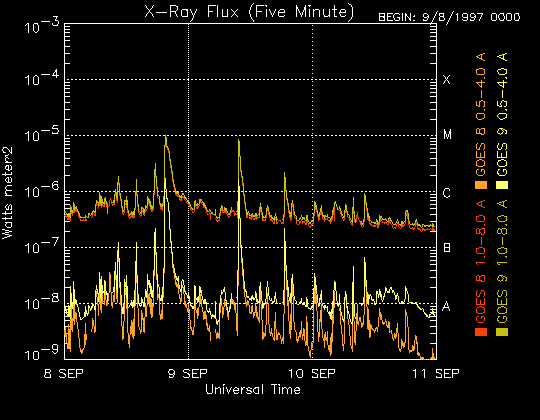Viewport: 540px width, 420px height.
Task: Click the 11 SEP date tick label
Action: pyautogui.click(x=436, y=374)
